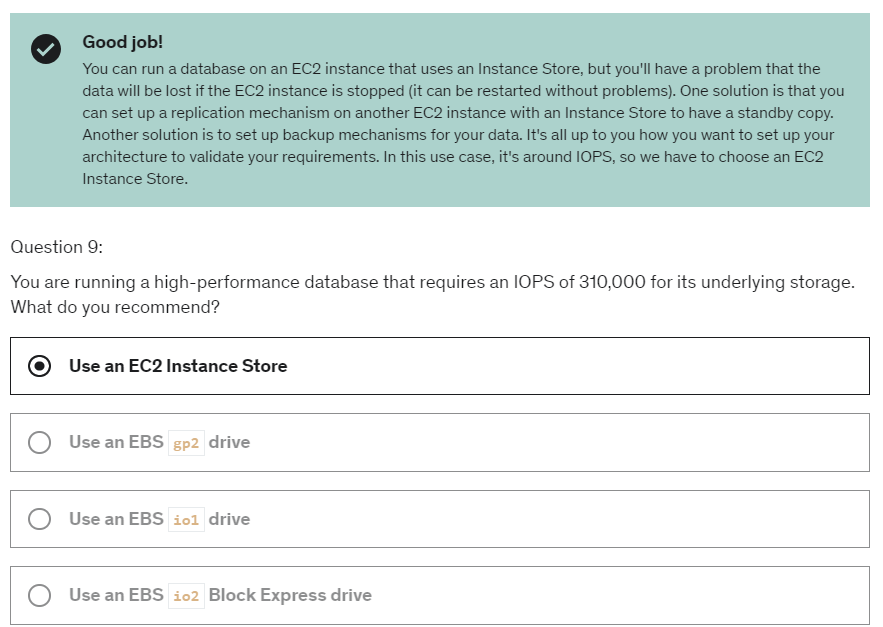Image resolution: width=883 pixels, height=627 pixels.
Task: Click the selected answer's bold label text
Action: pos(176,366)
